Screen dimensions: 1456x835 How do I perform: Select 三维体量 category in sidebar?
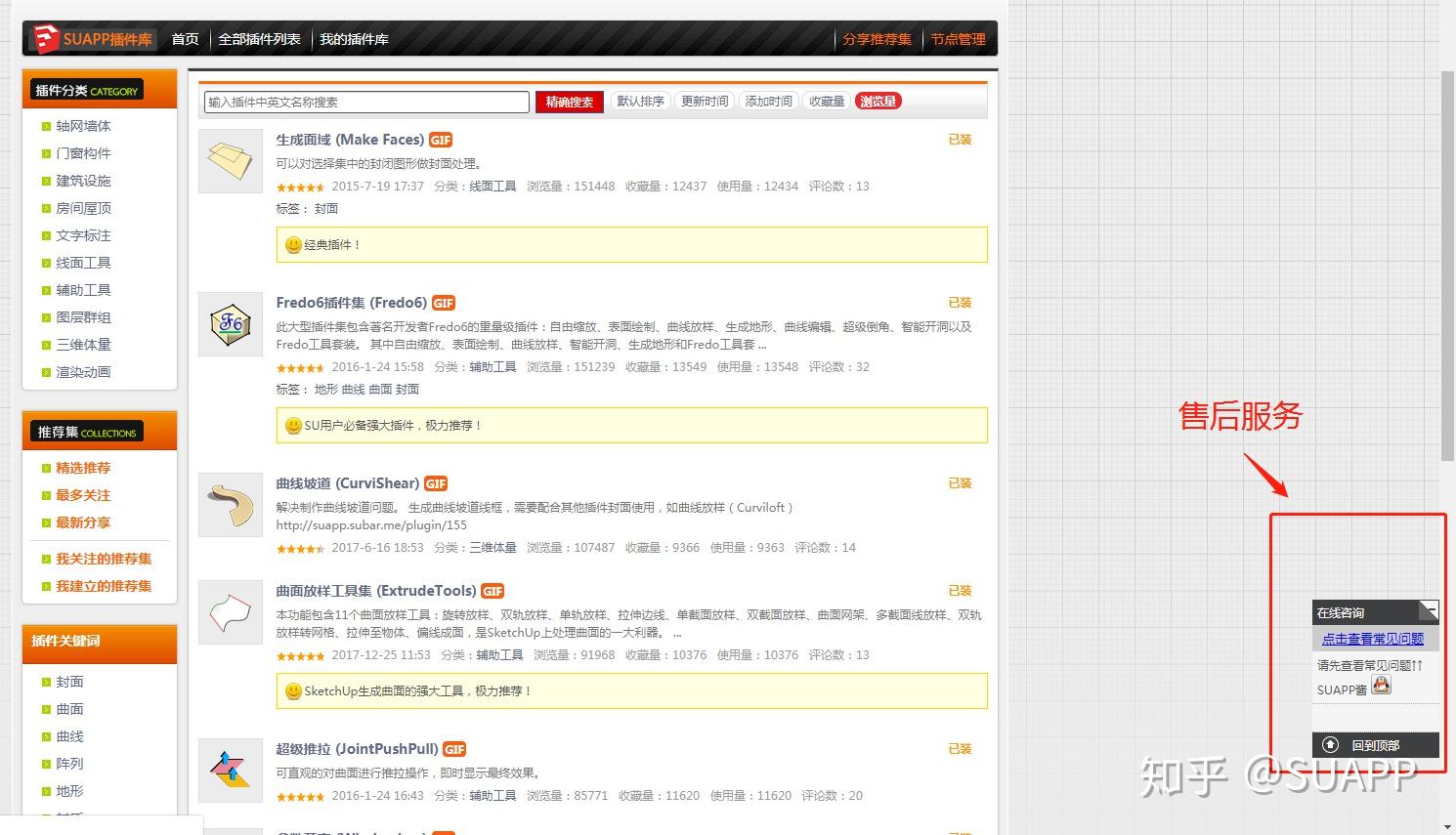click(x=83, y=345)
